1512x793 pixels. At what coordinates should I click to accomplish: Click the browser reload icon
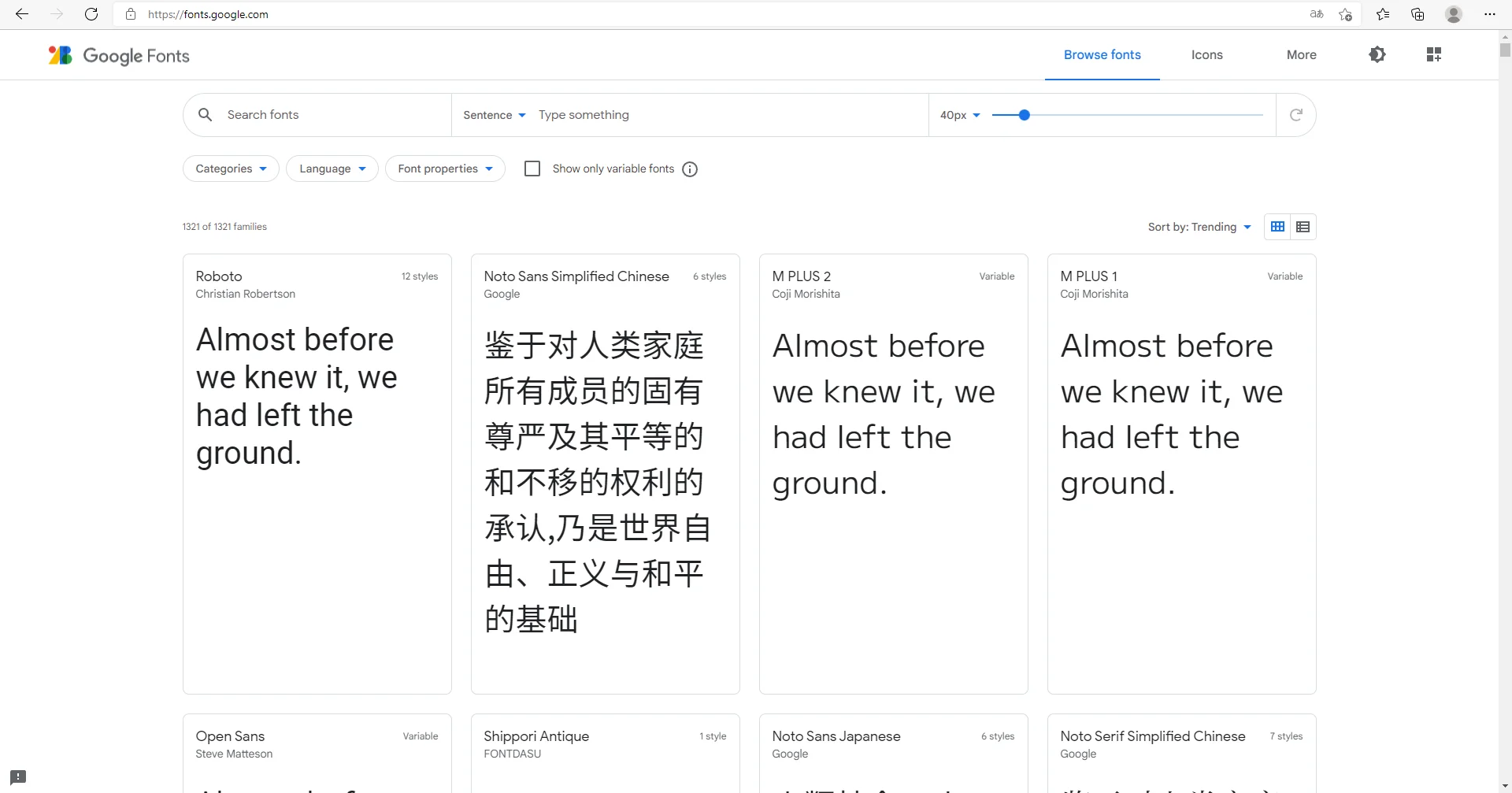point(91,14)
